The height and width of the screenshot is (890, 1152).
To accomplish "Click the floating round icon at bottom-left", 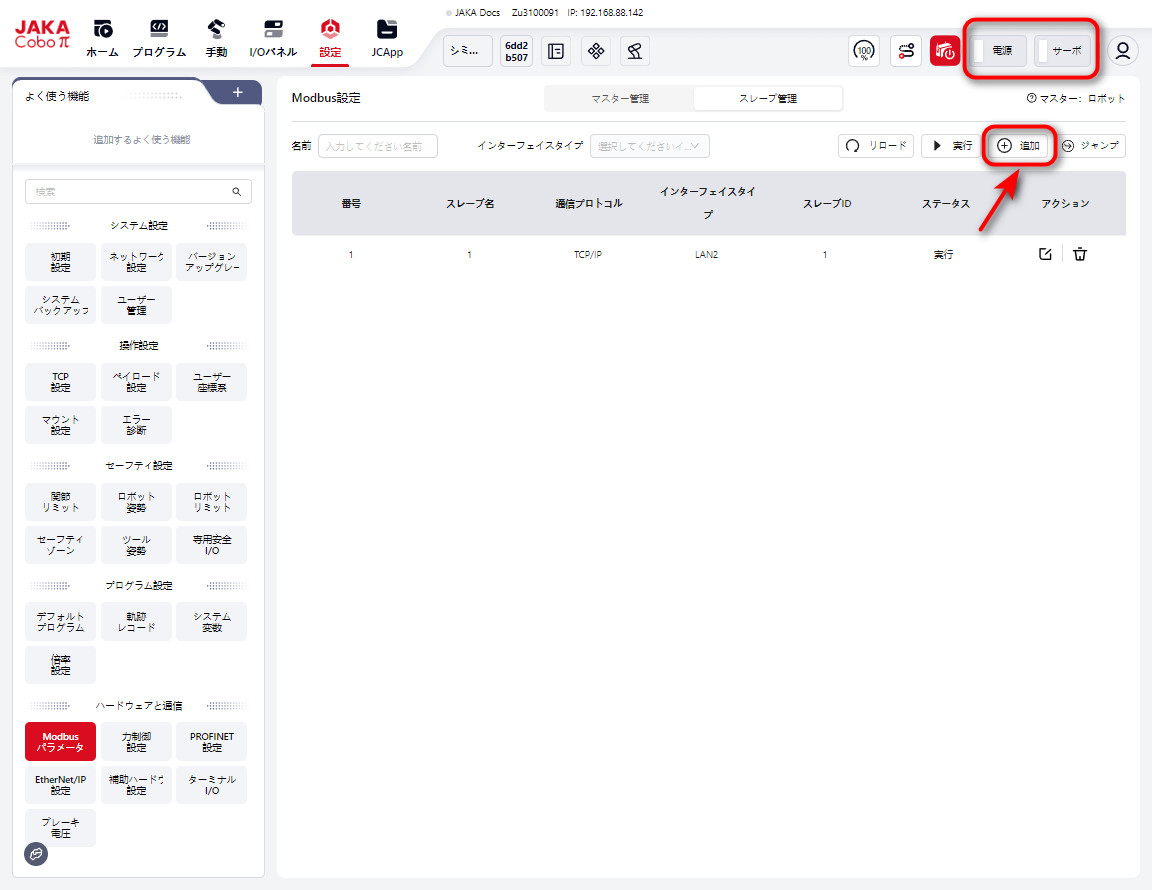I will [36, 853].
